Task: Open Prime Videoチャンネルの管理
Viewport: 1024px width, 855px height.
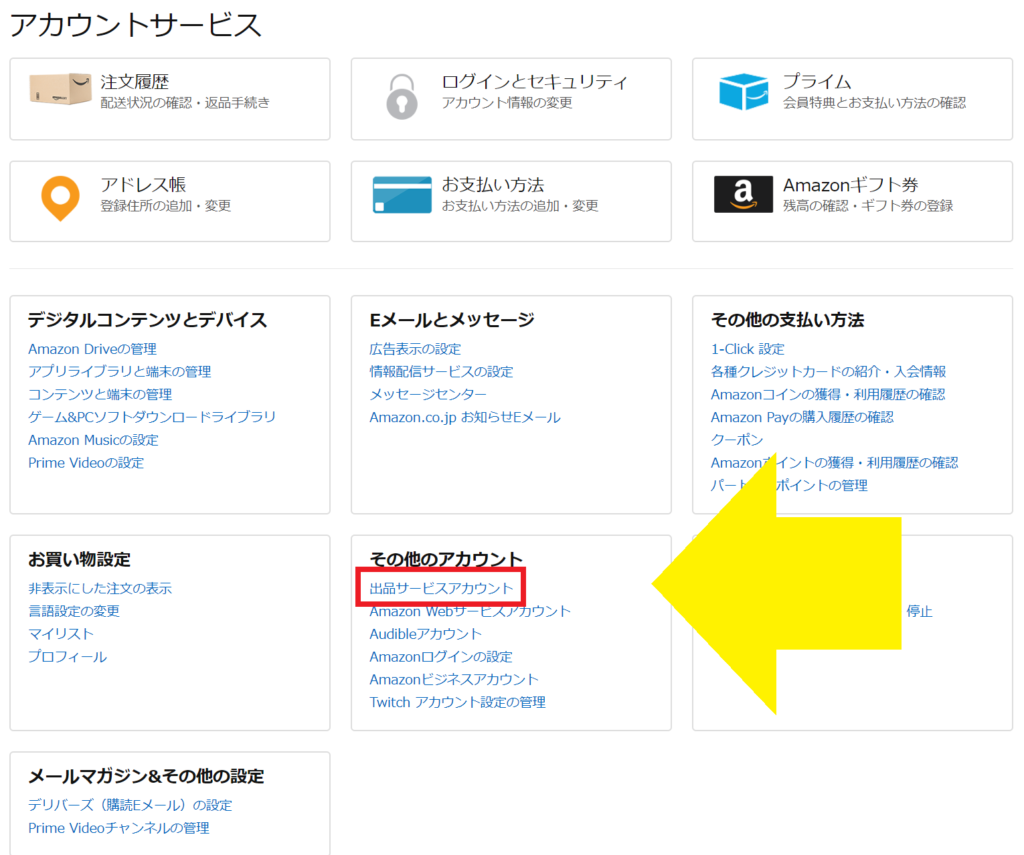Action: tap(119, 828)
